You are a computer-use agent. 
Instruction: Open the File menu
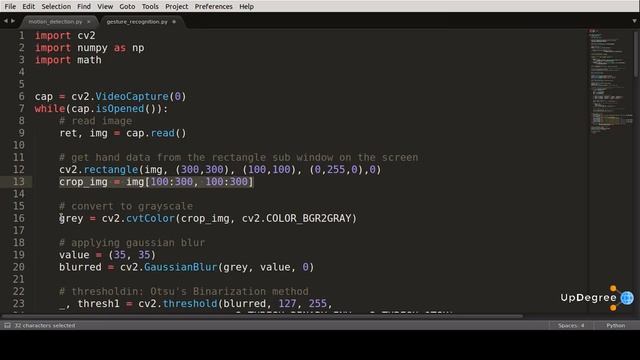point(10,7)
